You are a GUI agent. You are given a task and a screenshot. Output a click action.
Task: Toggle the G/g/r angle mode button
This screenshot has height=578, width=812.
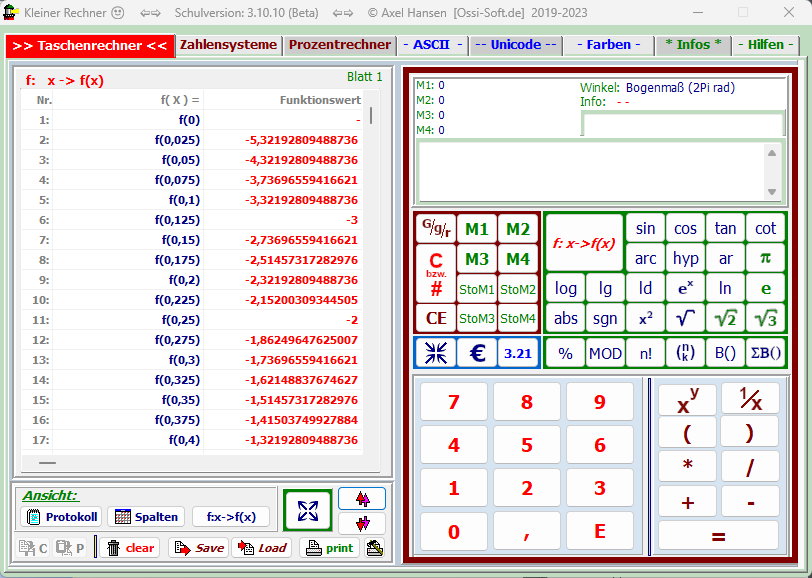click(435, 229)
